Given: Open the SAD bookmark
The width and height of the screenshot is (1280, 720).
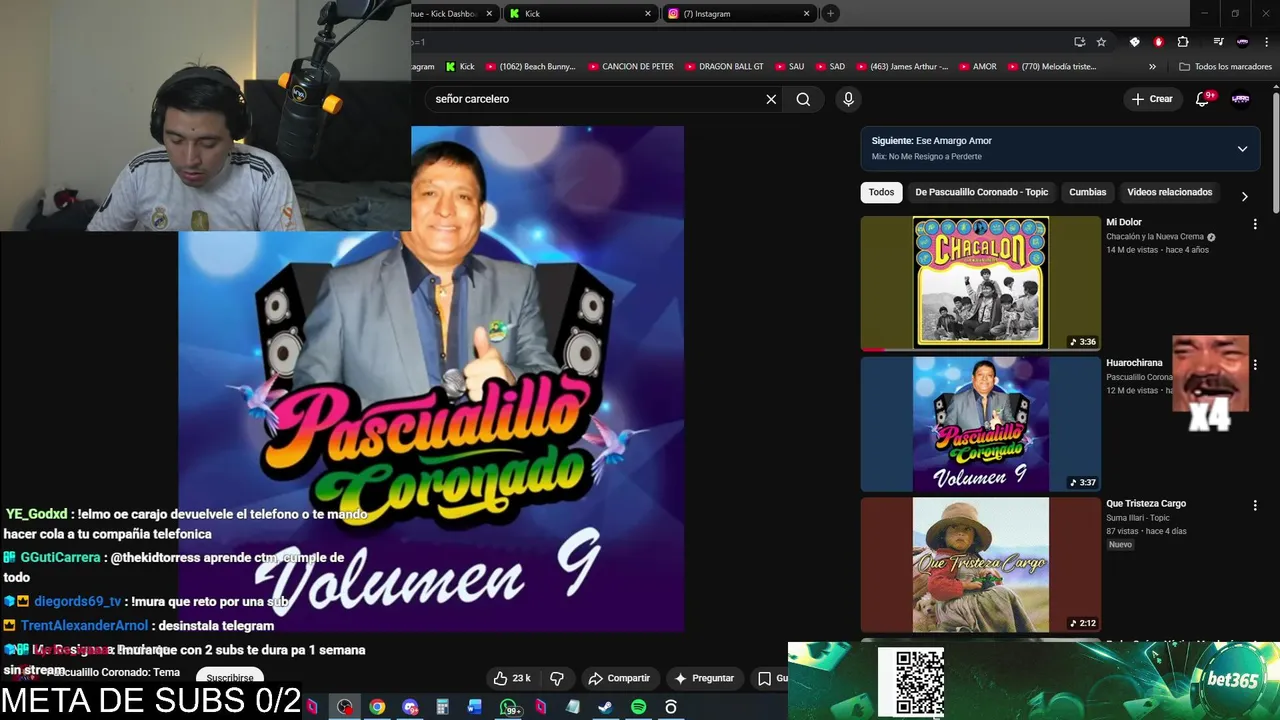Looking at the screenshot, I should click(x=830, y=67).
